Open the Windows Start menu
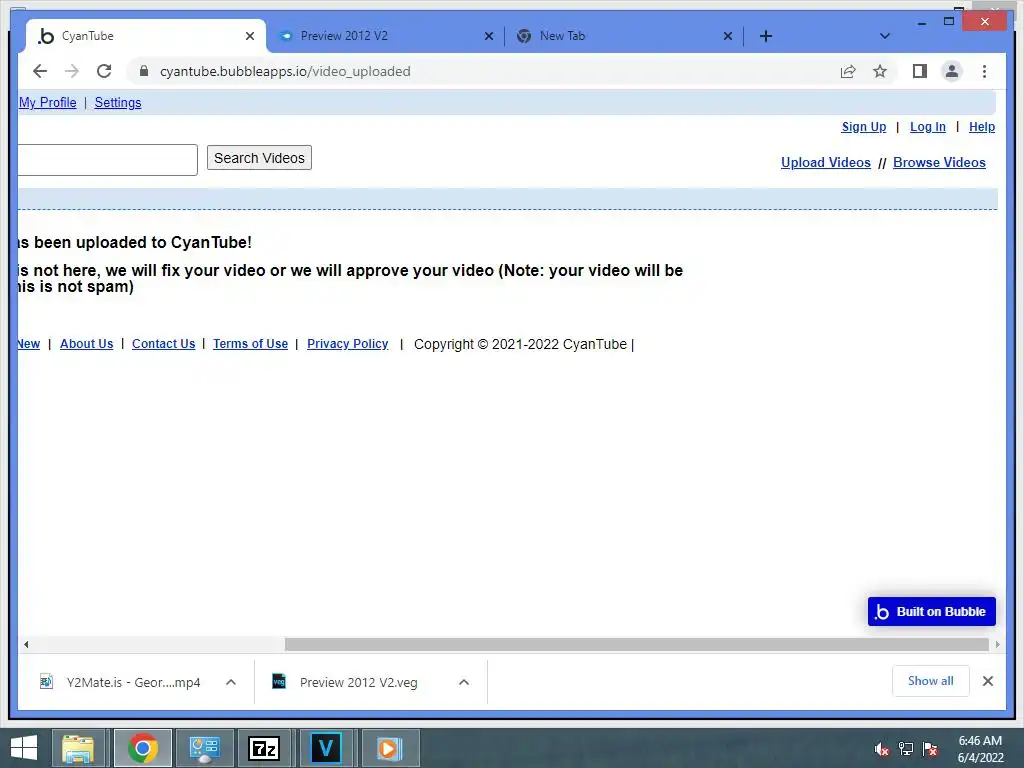Viewport: 1024px width, 768px height. tap(24, 748)
